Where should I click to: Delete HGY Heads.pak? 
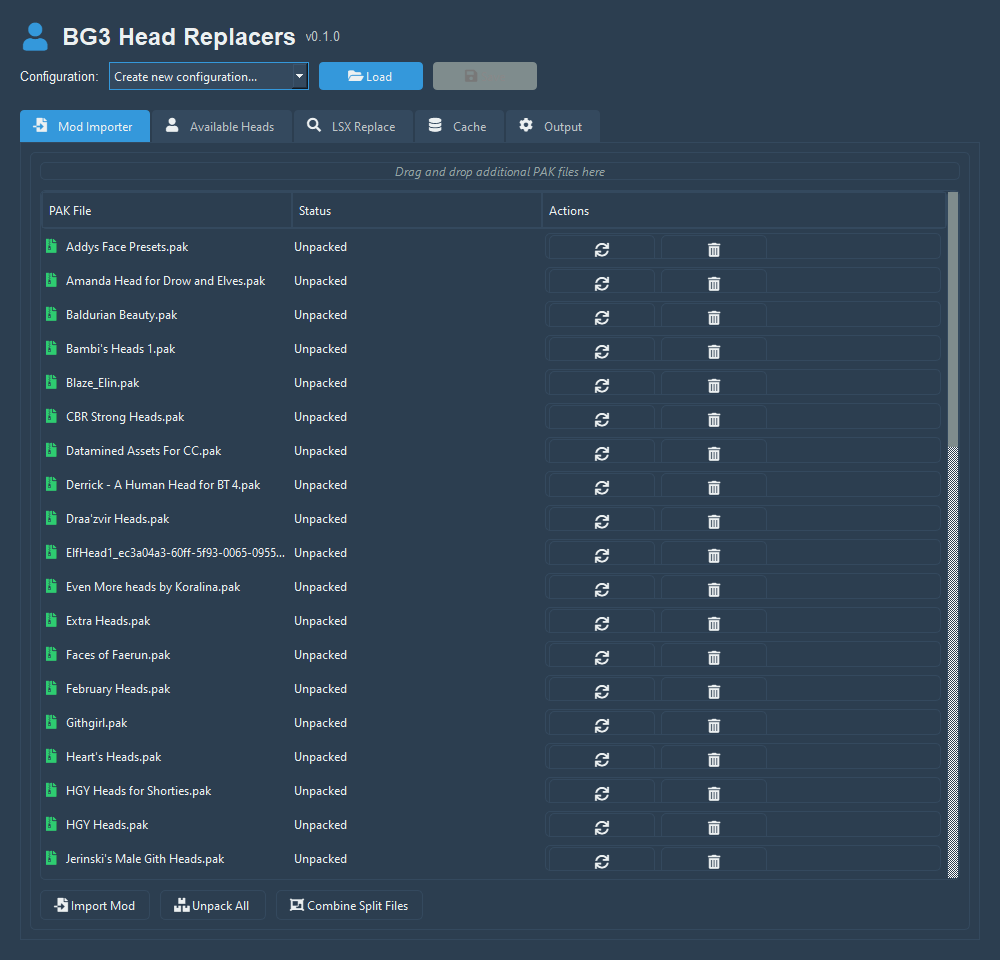pos(714,826)
